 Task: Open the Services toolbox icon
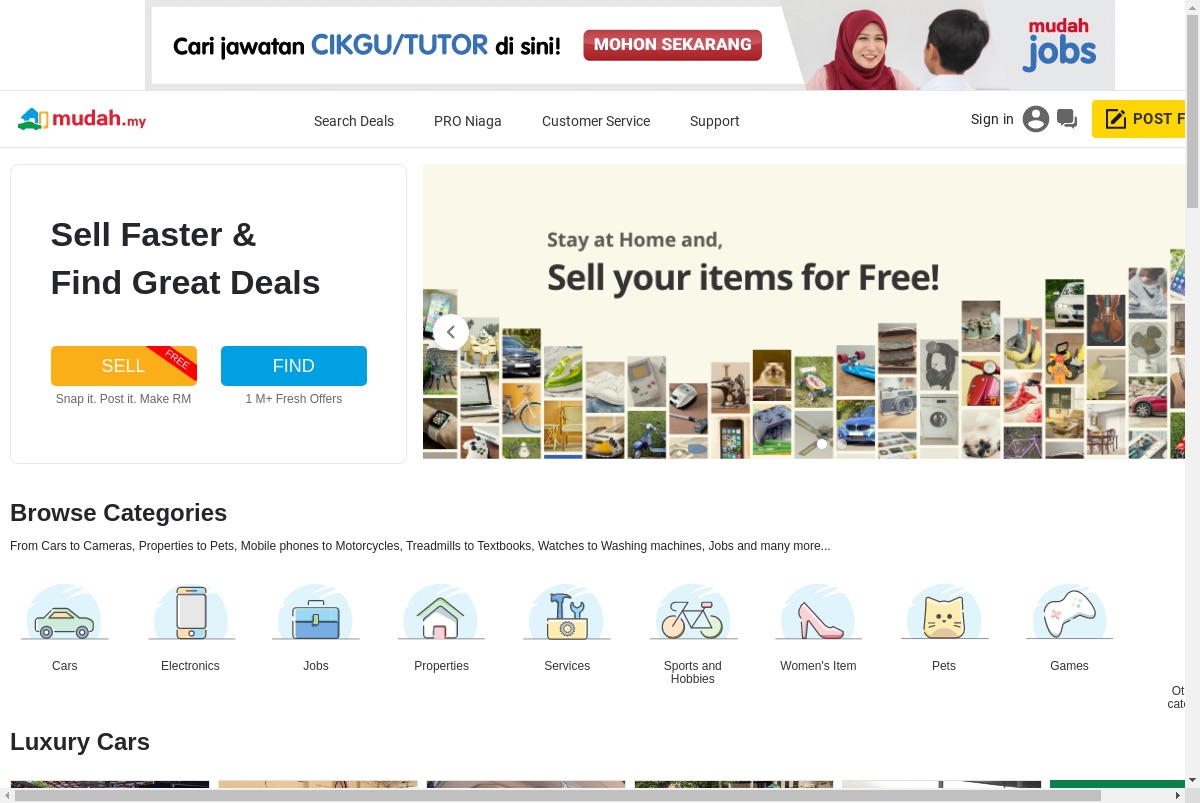[567, 612]
